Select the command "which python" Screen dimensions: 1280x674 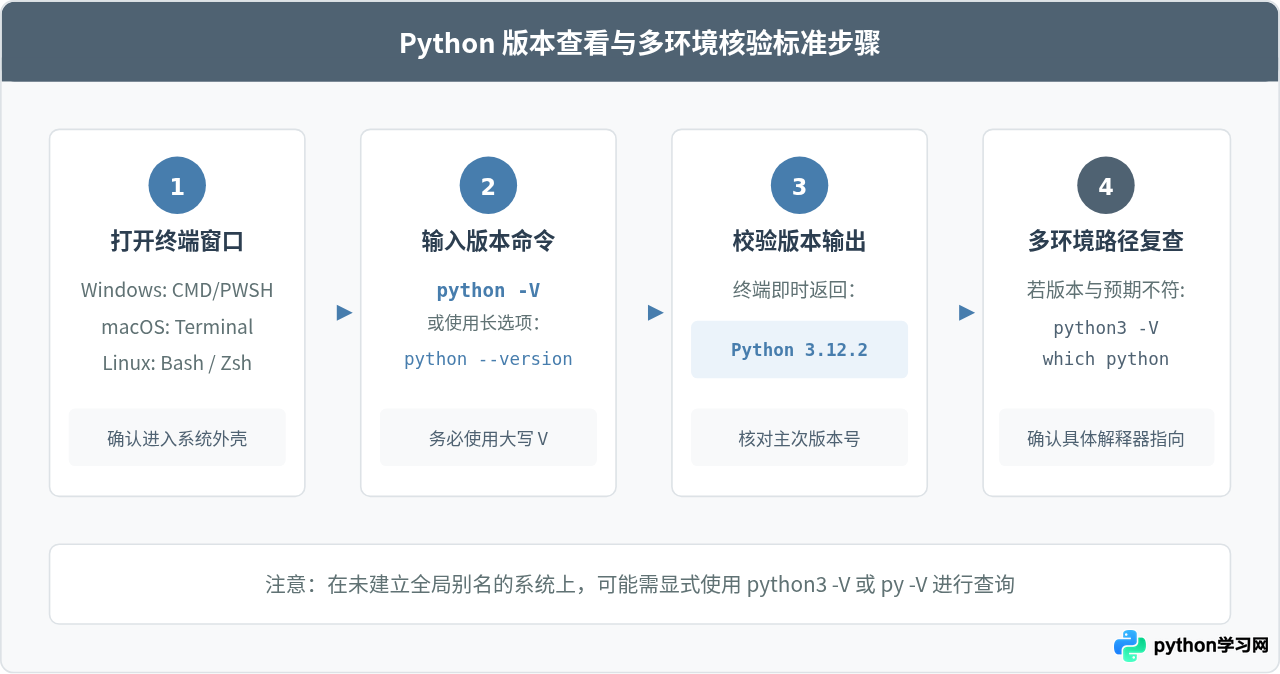pyautogui.click(x=1106, y=359)
